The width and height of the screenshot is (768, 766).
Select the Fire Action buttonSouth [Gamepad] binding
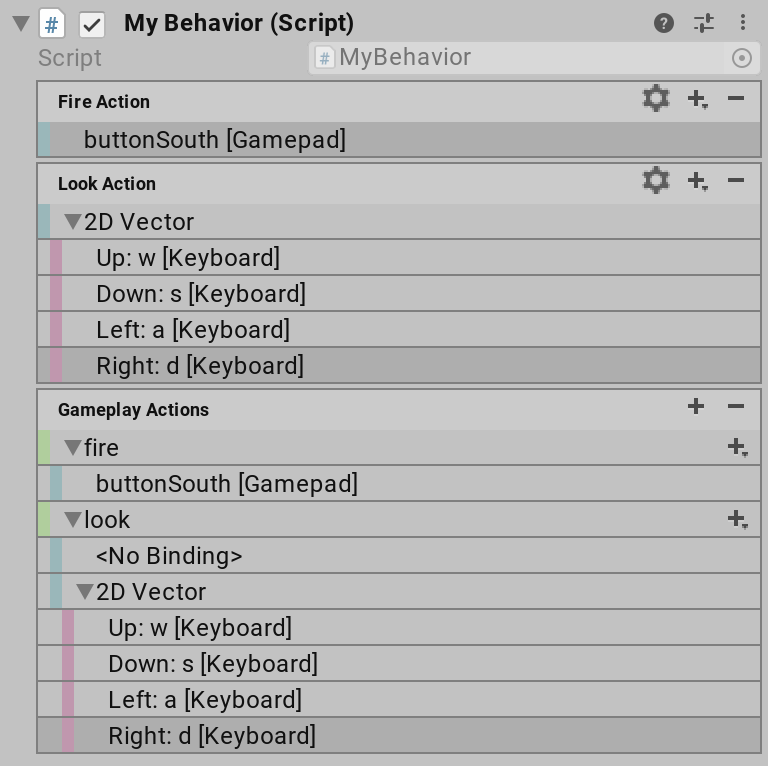coord(215,140)
